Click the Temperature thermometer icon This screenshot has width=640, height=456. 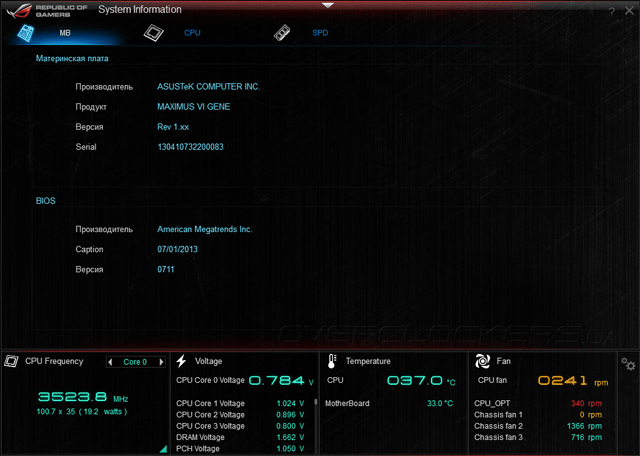pyautogui.click(x=332, y=361)
